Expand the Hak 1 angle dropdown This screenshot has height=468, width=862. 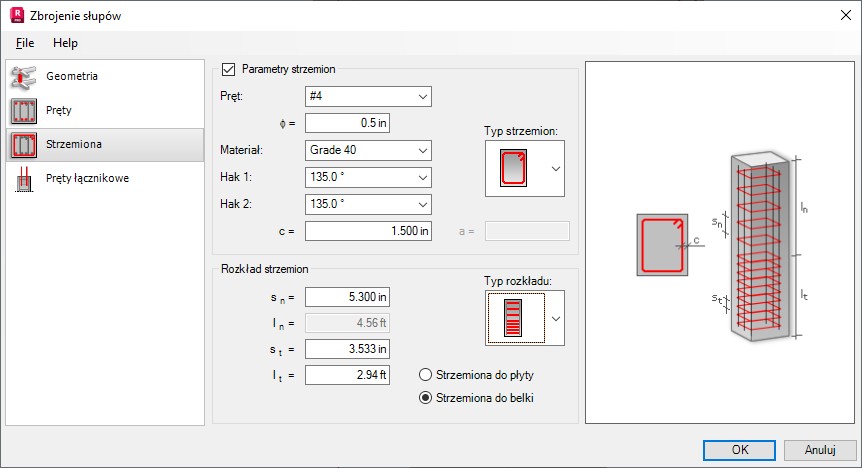pos(368,177)
